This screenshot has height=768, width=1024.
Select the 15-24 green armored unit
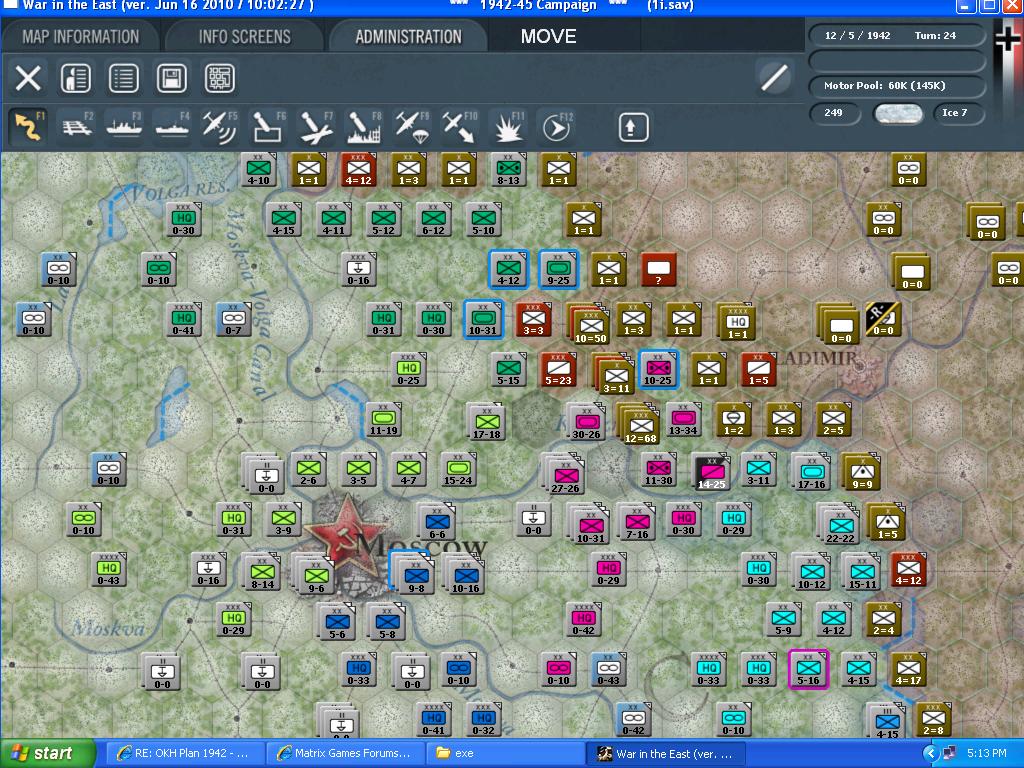click(x=458, y=469)
